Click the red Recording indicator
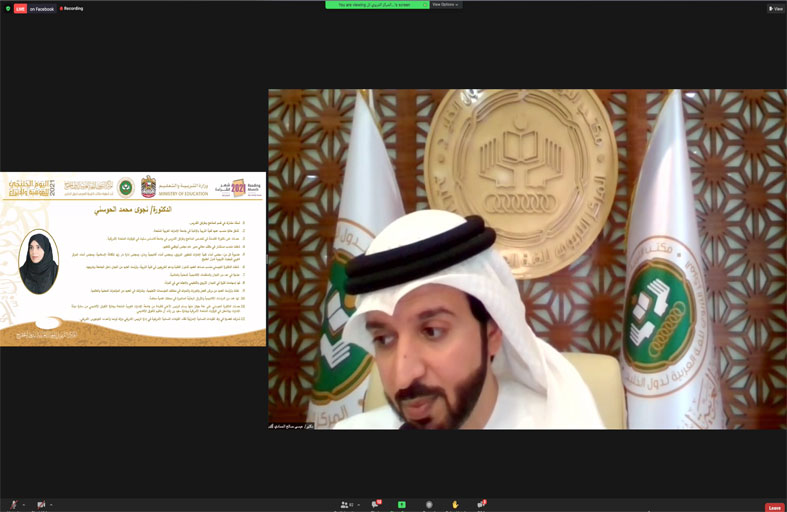Image resolution: width=787 pixels, height=512 pixels. click(72, 8)
